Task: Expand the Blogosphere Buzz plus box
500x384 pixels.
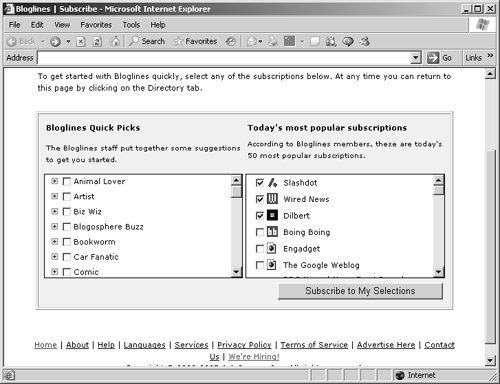Action: [54, 226]
